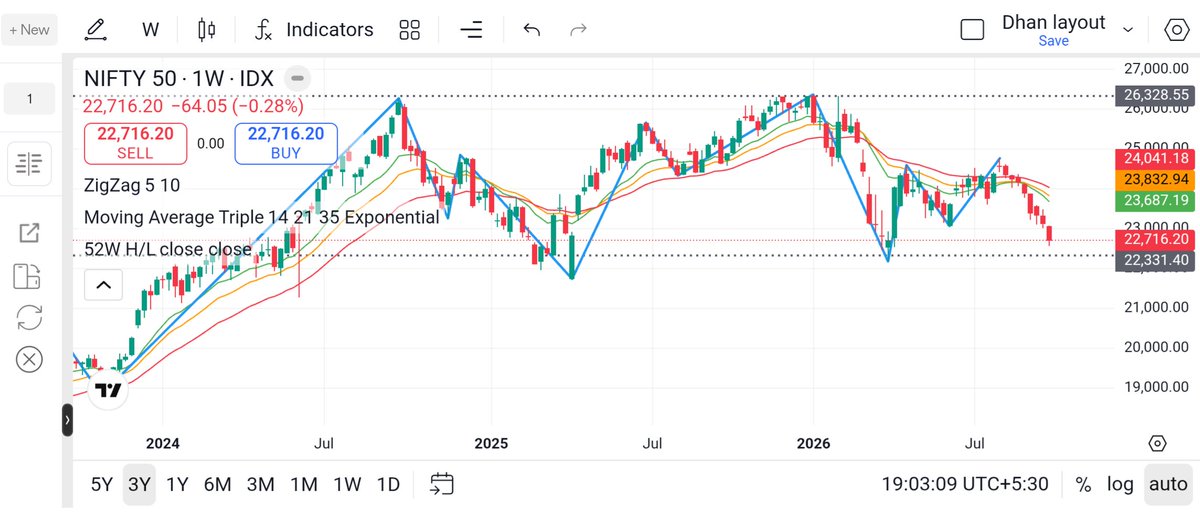Click the 22,331.40 price label
The image size is (1200, 515).
[x=1156, y=260]
